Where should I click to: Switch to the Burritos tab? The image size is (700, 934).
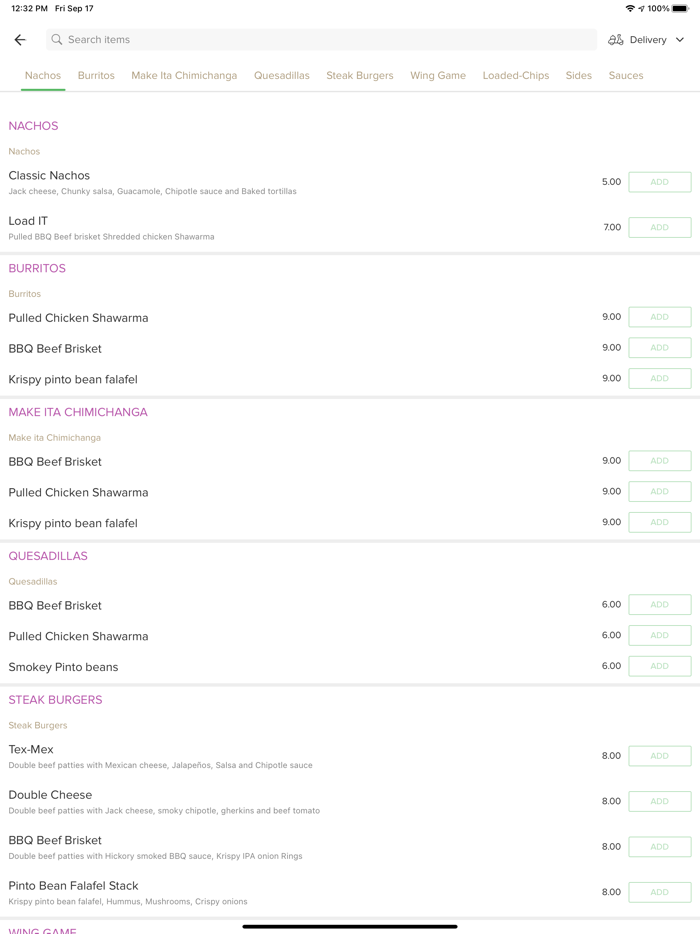click(96, 76)
